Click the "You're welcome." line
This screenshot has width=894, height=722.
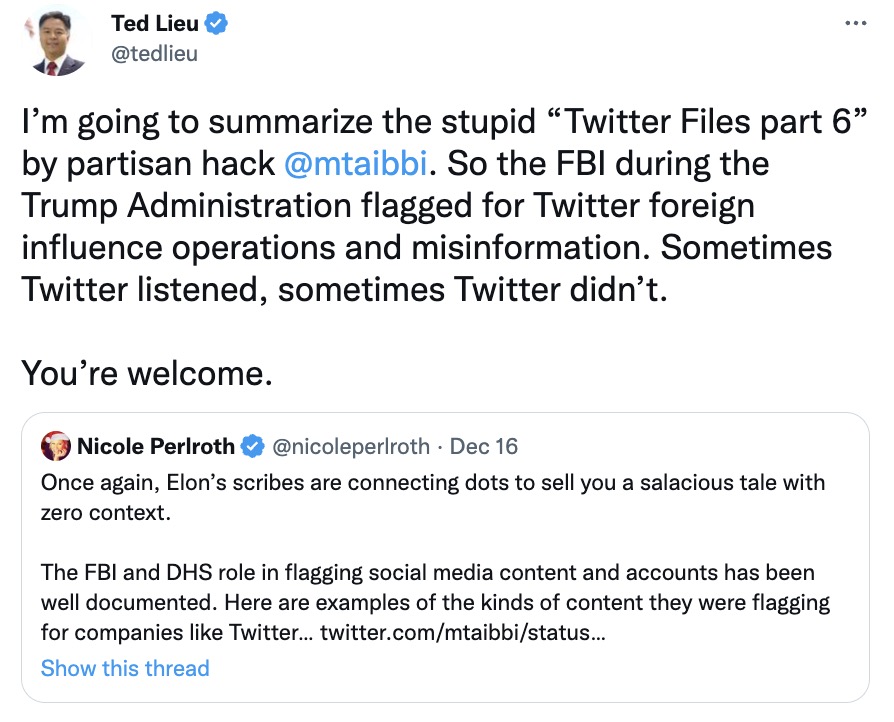point(147,374)
